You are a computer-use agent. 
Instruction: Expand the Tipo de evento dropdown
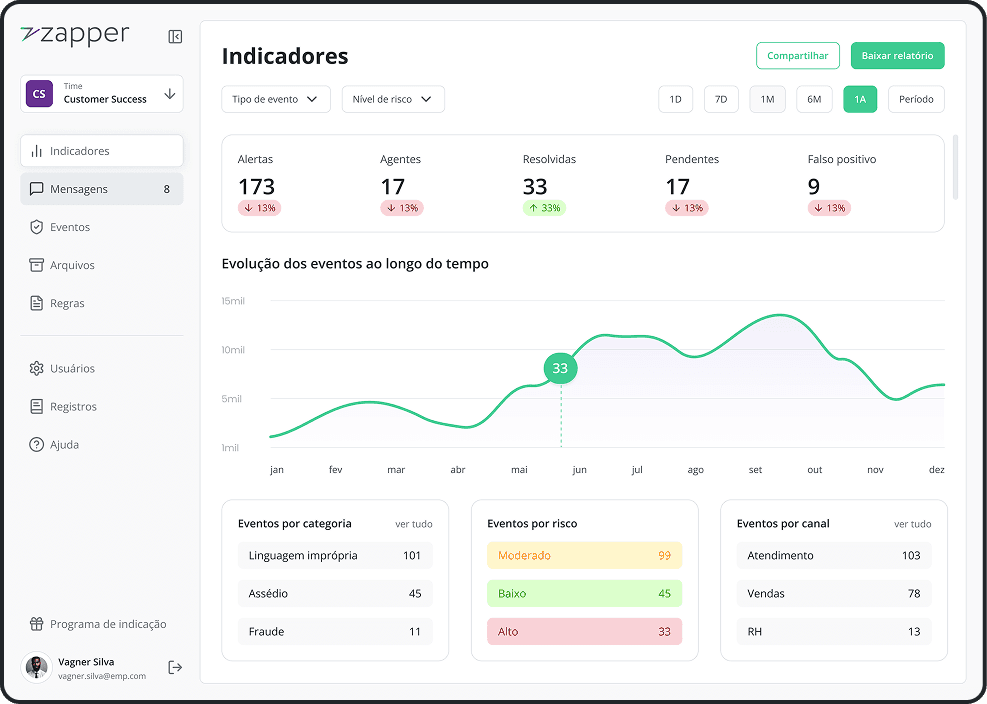(276, 99)
